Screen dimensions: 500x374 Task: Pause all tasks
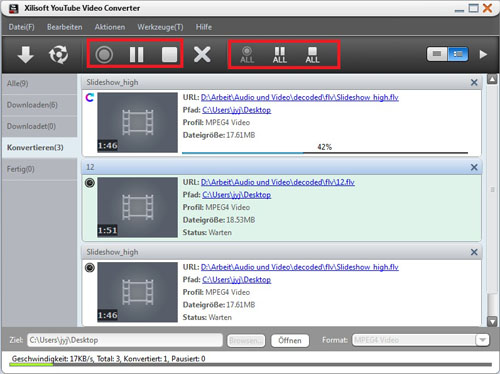(x=280, y=55)
